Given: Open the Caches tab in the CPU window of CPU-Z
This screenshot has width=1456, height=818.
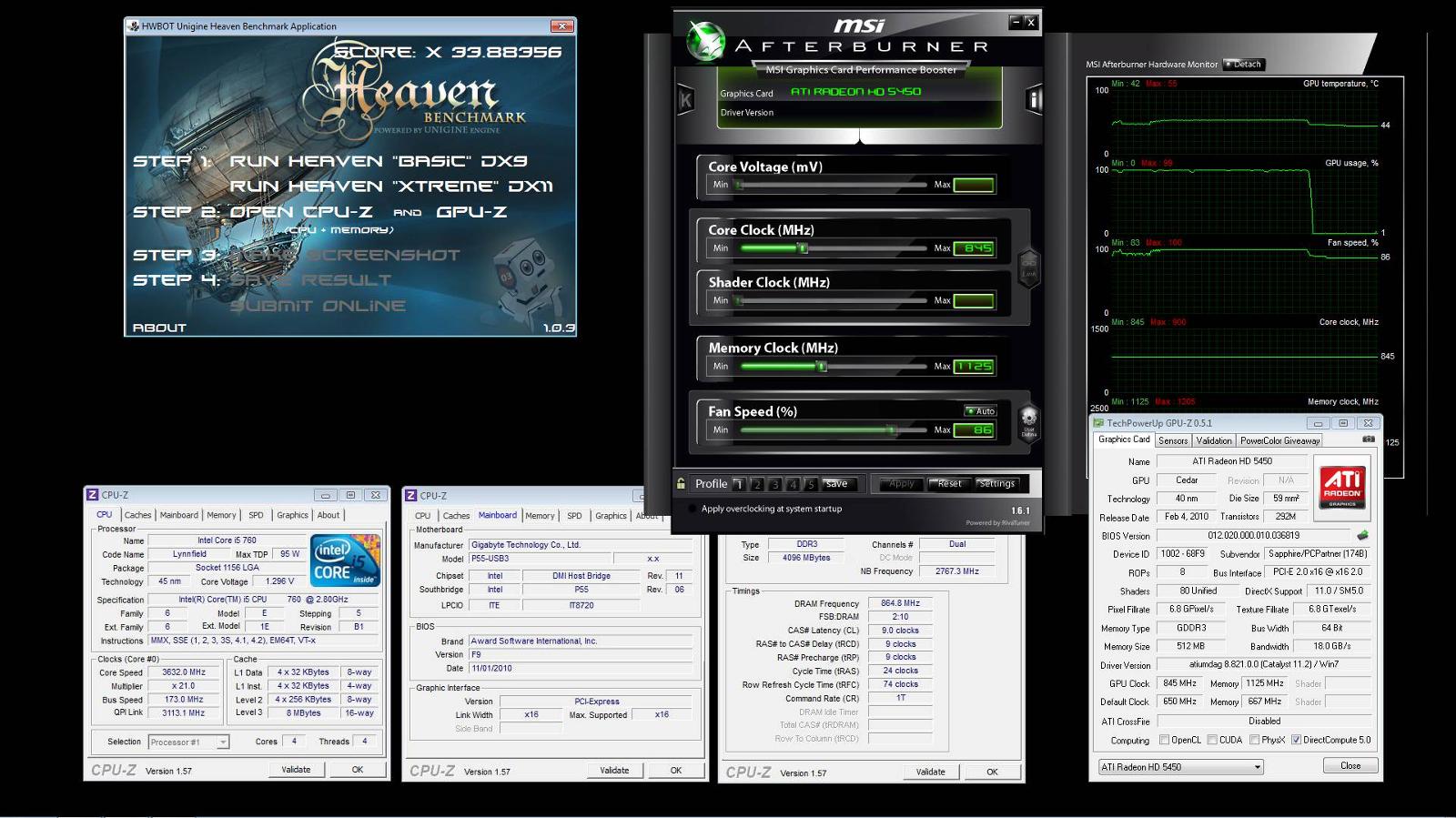Looking at the screenshot, I should point(137,515).
